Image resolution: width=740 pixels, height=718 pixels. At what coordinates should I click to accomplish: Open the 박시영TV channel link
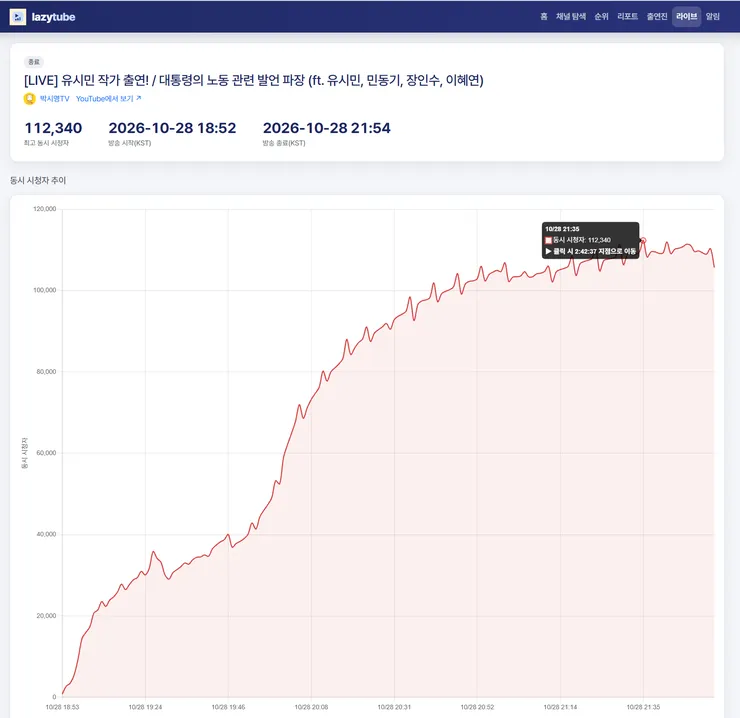[x=54, y=99]
